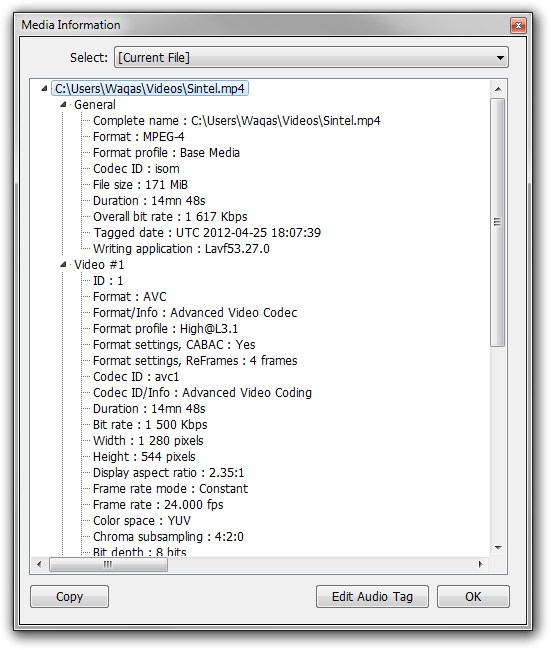Select the Format profile High@L3.1 entry
The height and width of the screenshot is (650, 551).
tap(165, 329)
